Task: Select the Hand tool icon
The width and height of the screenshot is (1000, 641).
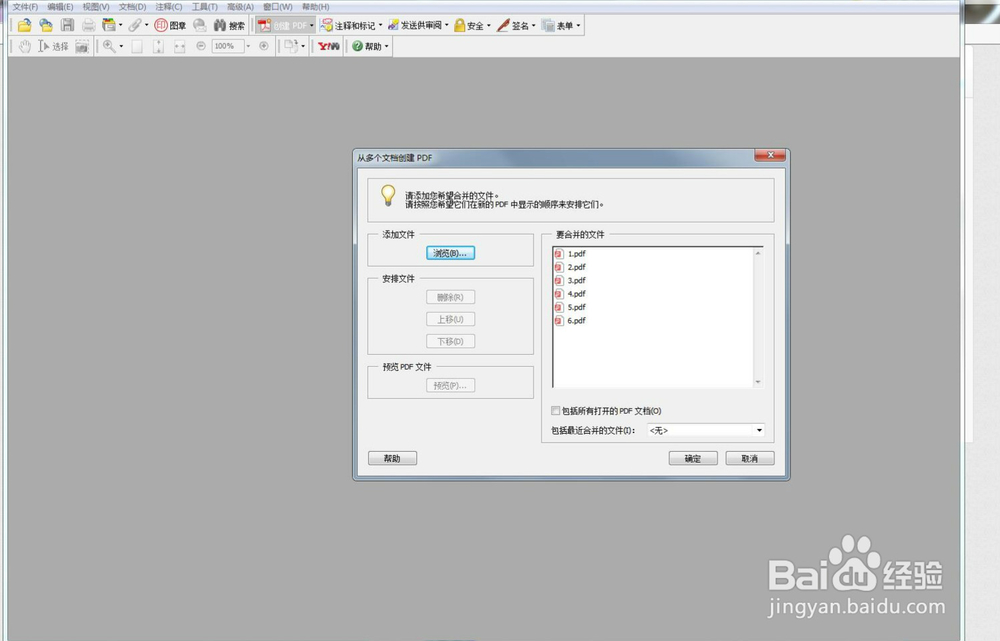Action: (x=24, y=46)
